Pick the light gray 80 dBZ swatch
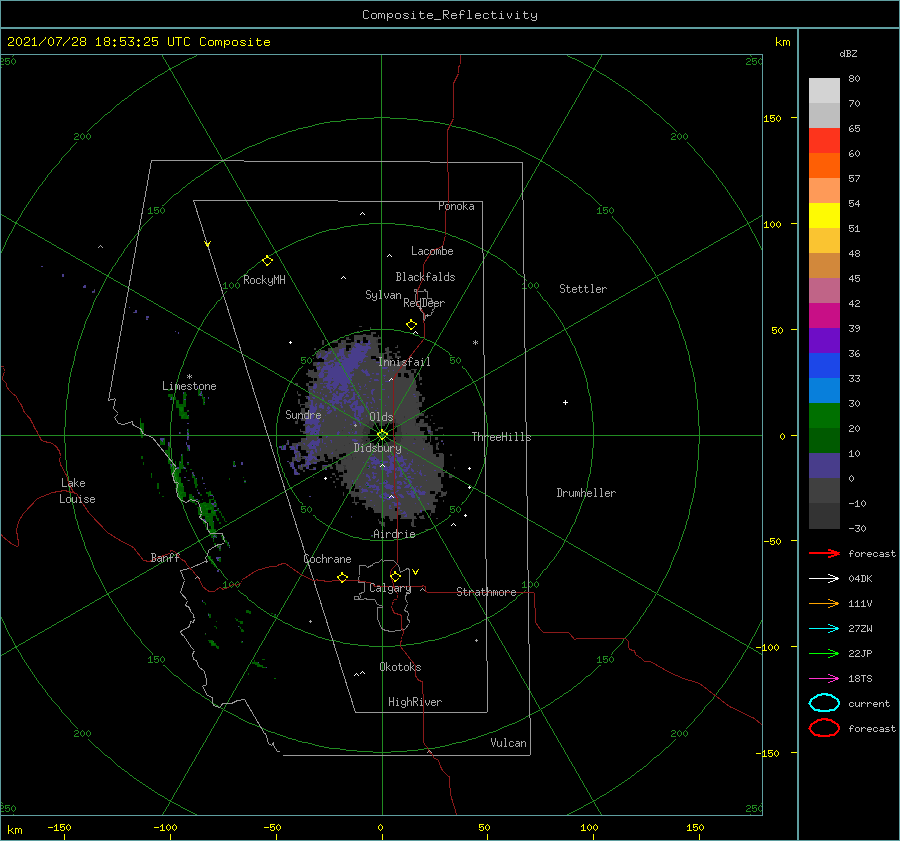The height and width of the screenshot is (841, 900). (824, 91)
